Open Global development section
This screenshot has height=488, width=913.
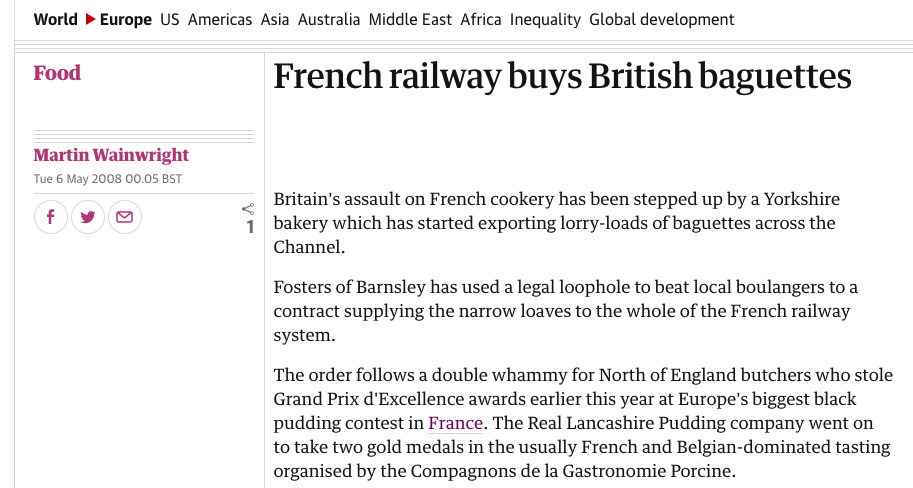(661, 20)
